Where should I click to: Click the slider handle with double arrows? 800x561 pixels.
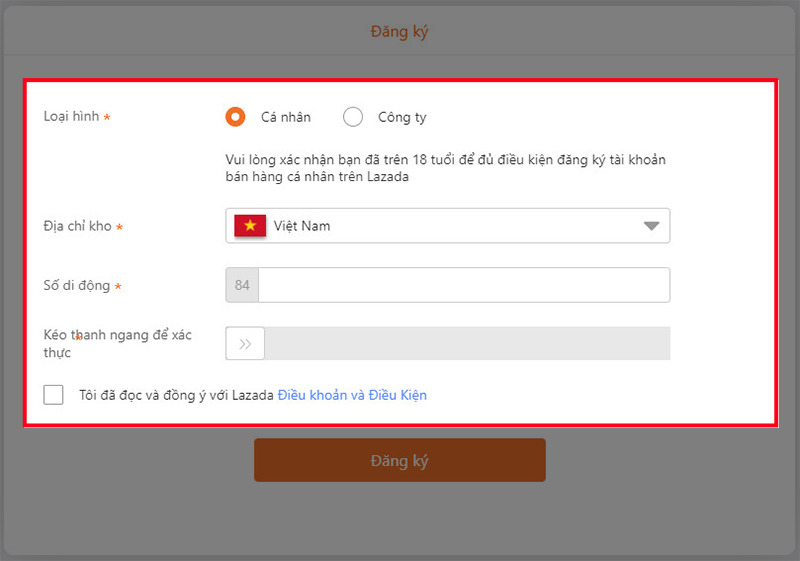point(245,344)
